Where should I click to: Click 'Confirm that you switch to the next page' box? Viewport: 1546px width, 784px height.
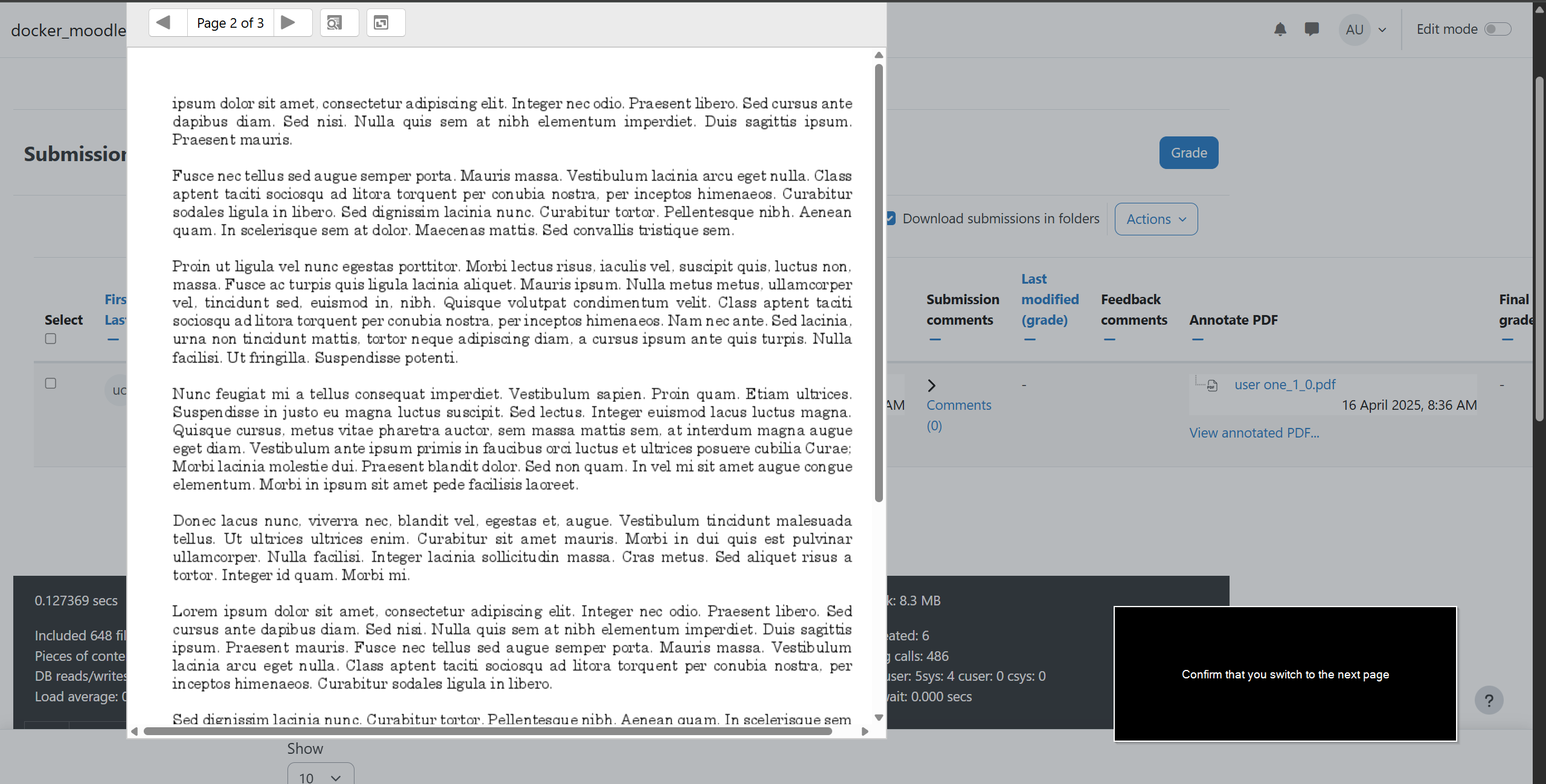(x=1285, y=674)
